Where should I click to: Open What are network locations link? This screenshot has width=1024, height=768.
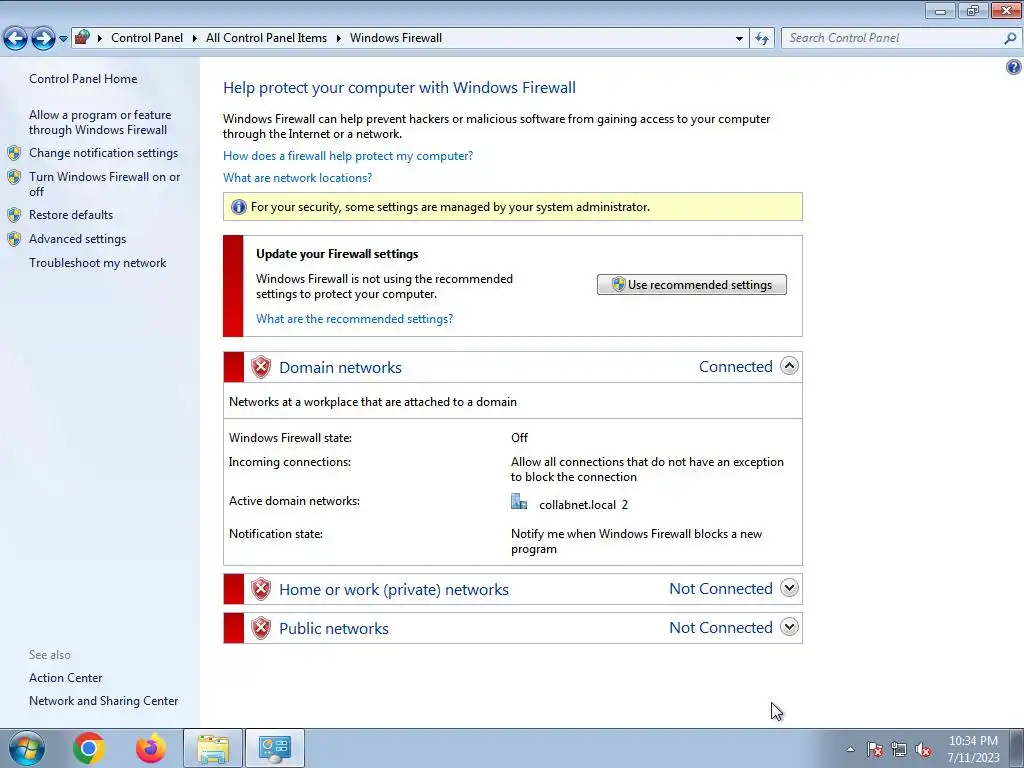pyautogui.click(x=297, y=178)
